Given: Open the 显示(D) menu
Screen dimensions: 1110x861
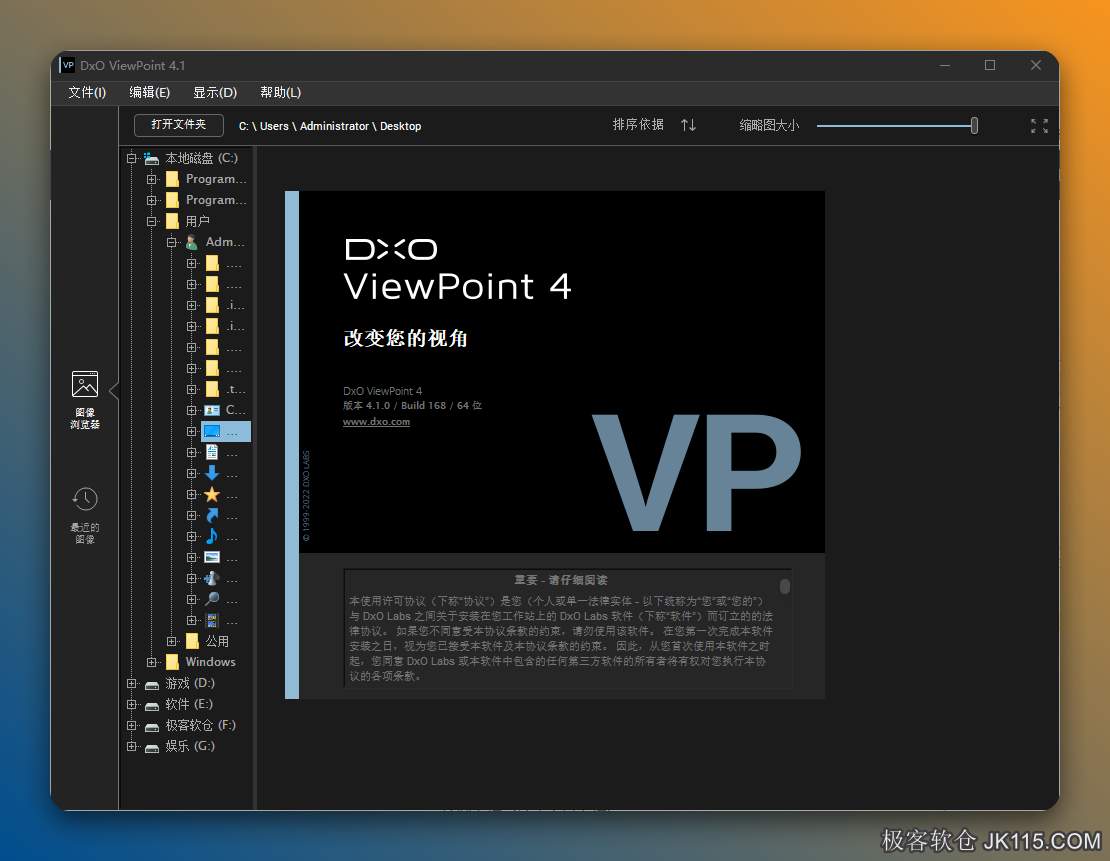Looking at the screenshot, I should point(215,92).
